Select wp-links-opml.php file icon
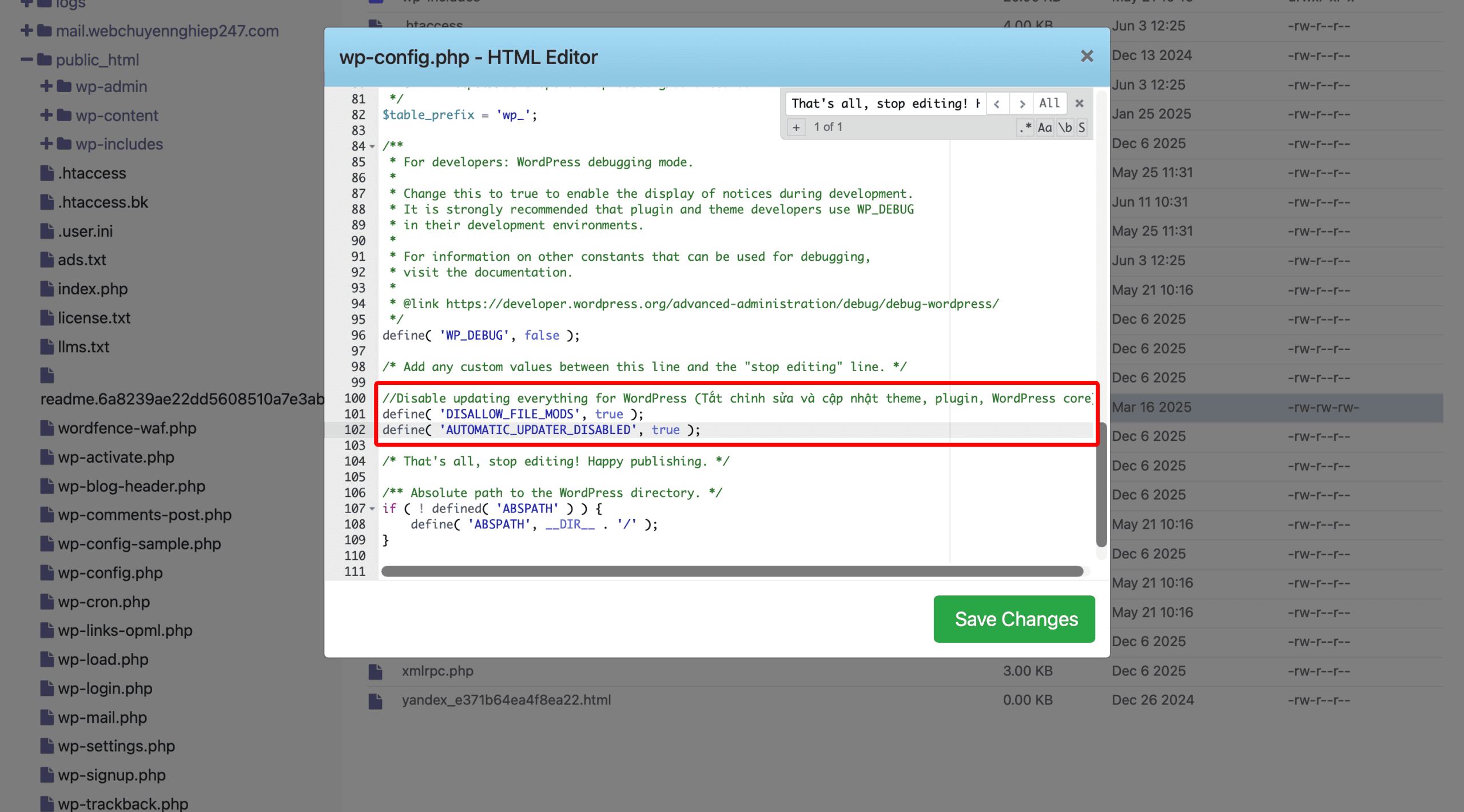The image size is (1464, 812). point(47,630)
